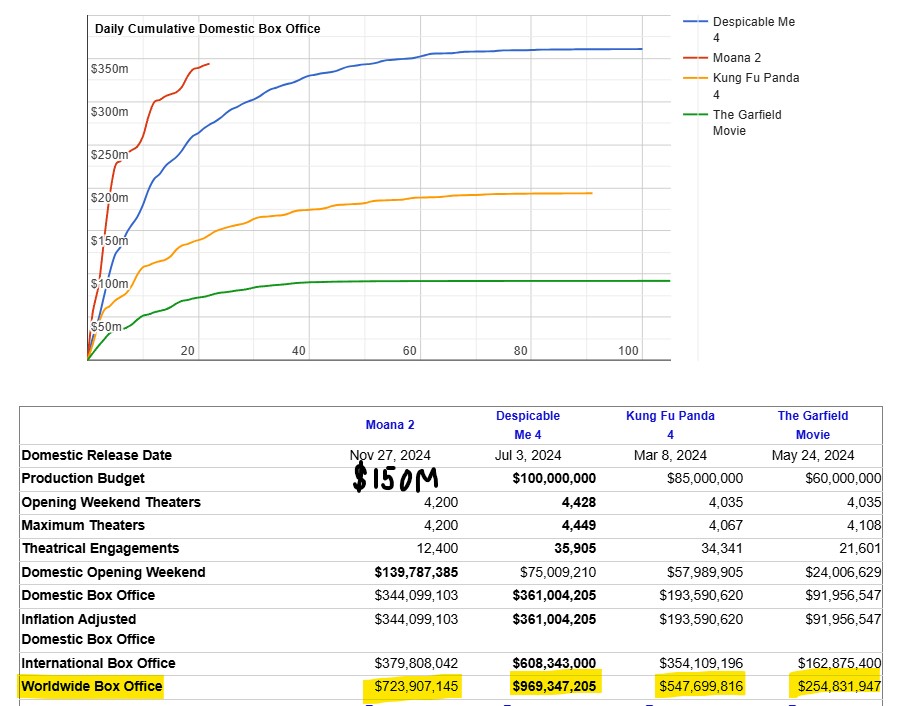Select the International Box Office row label
This screenshot has height=706, width=897.
tap(98, 663)
